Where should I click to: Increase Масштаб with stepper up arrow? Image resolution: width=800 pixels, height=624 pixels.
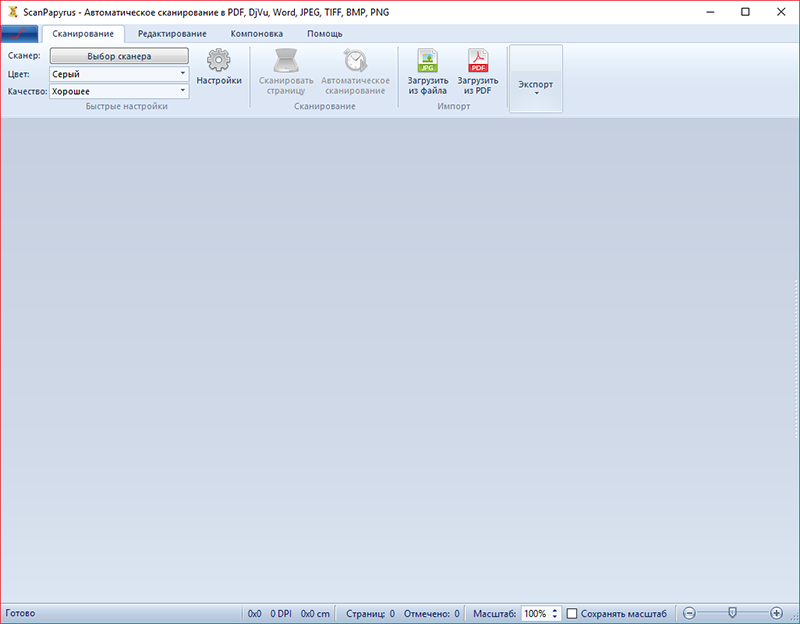point(555,610)
